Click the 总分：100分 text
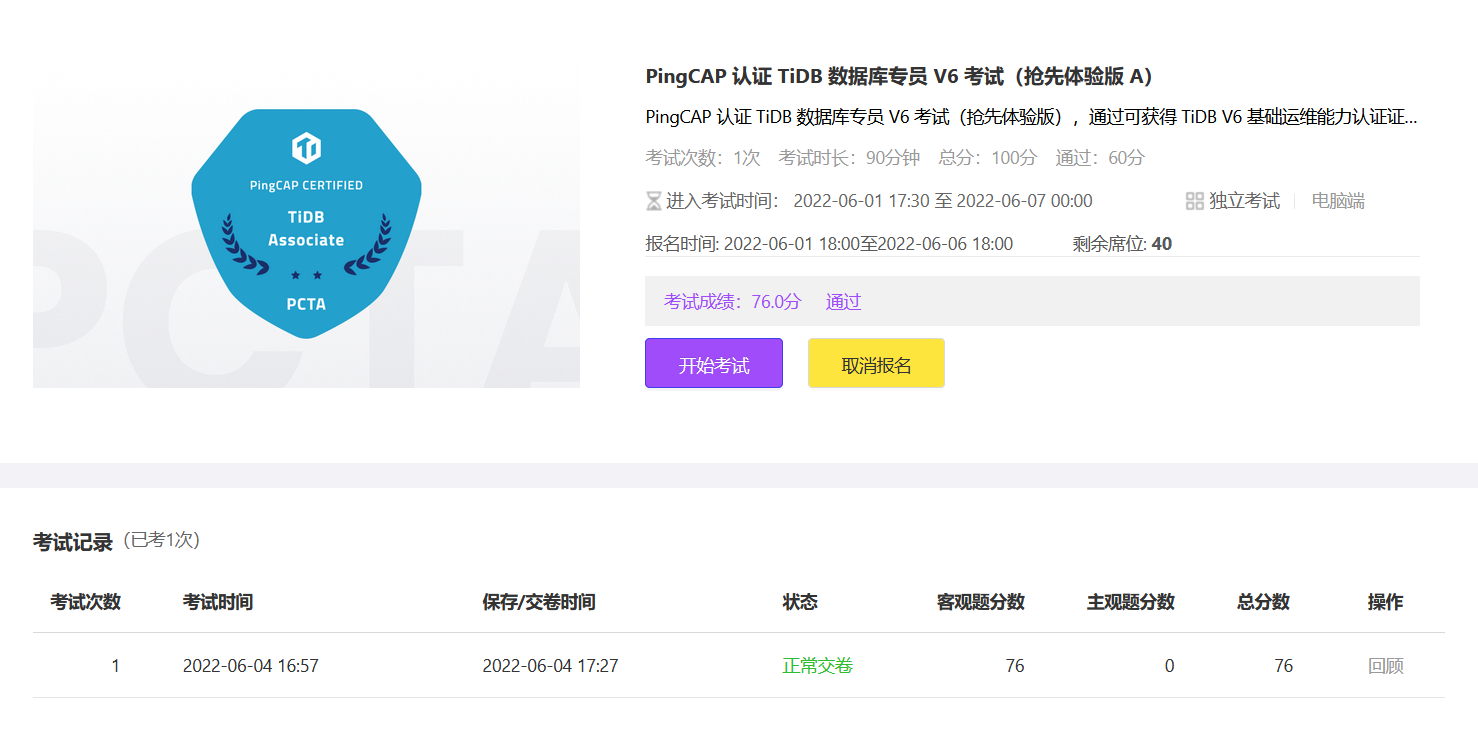This screenshot has height=737, width=1478. [x=988, y=158]
